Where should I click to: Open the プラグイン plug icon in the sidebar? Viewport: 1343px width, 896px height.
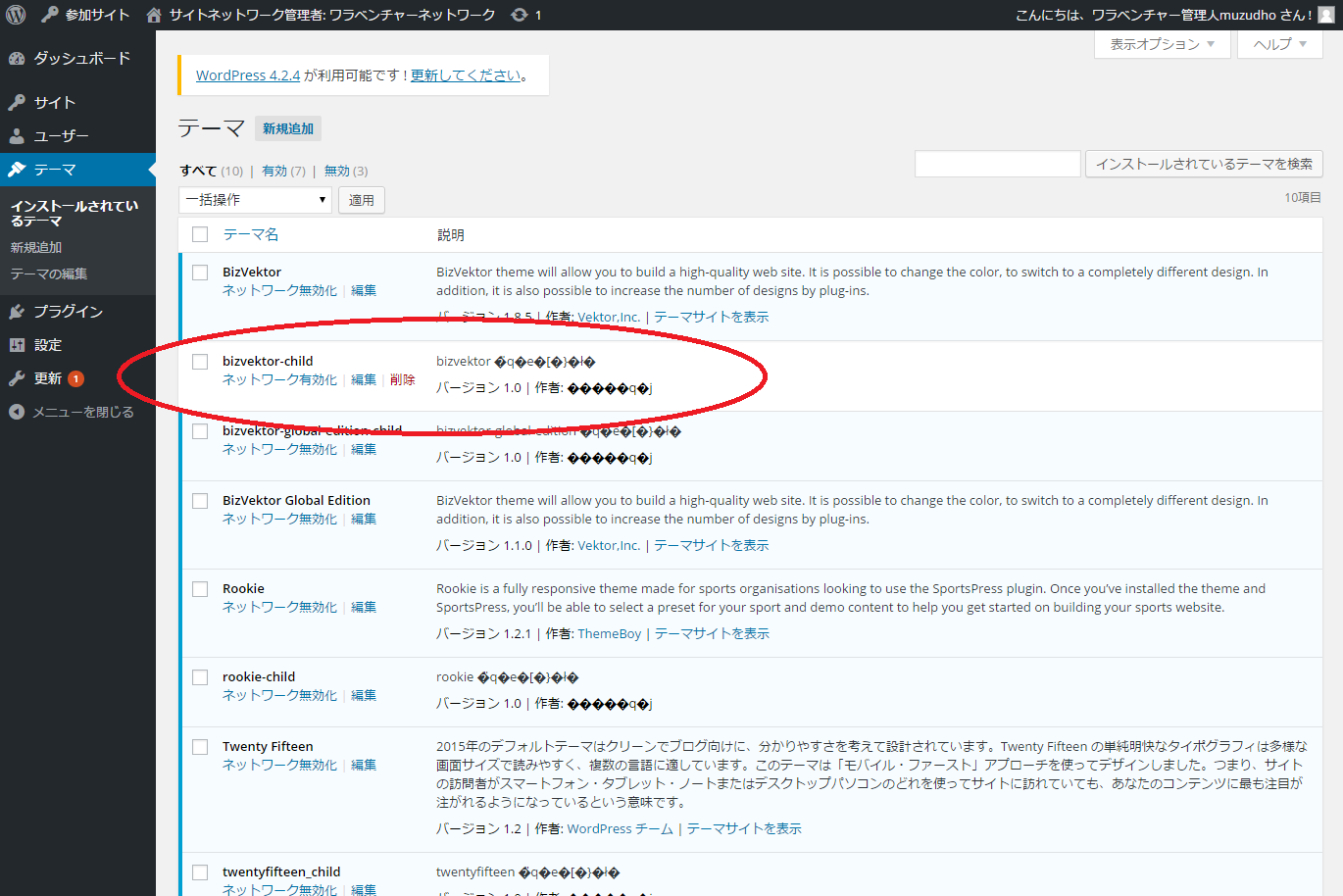coord(17,312)
